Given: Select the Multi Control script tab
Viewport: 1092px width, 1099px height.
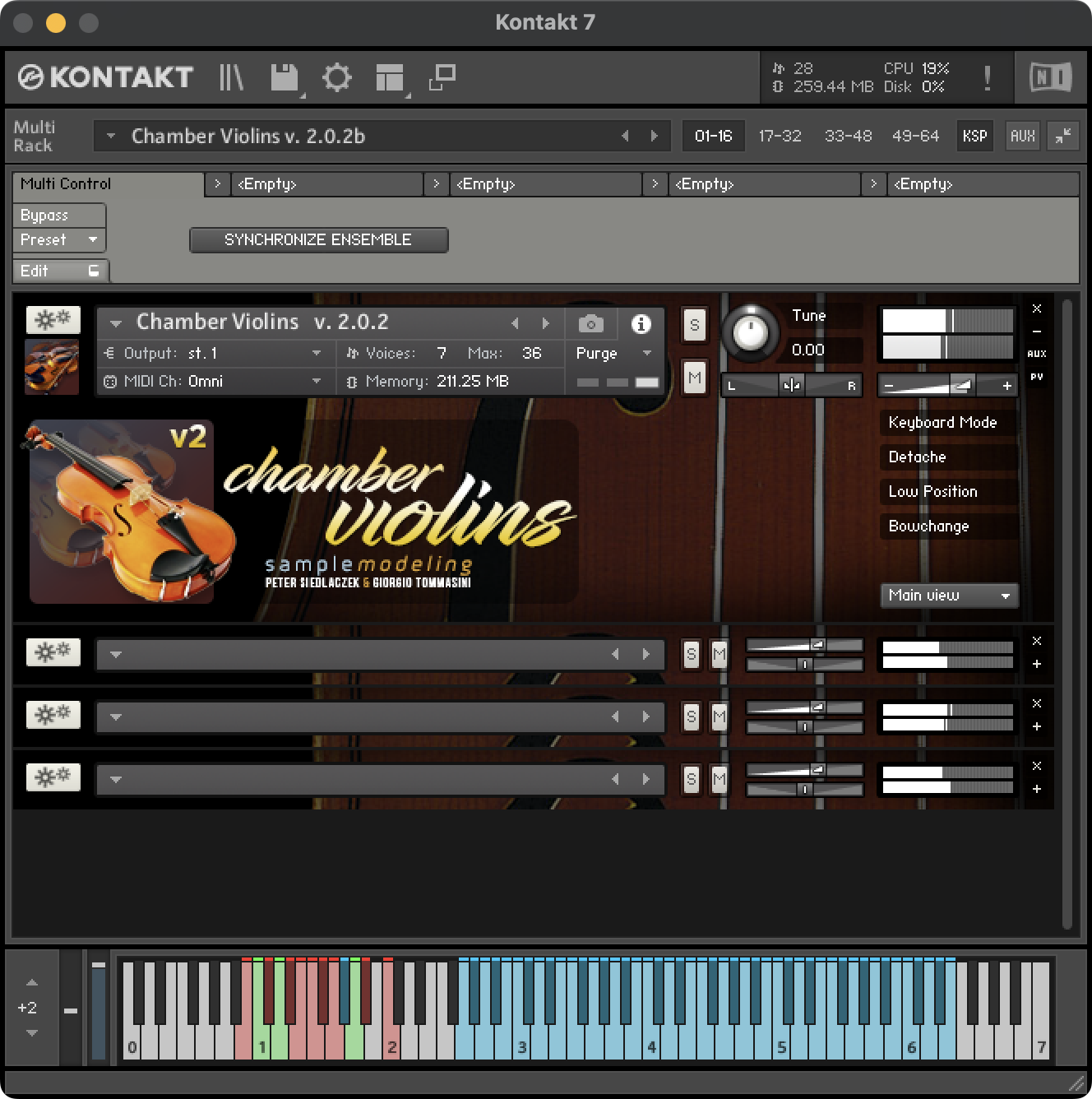Looking at the screenshot, I should point(108,184).
